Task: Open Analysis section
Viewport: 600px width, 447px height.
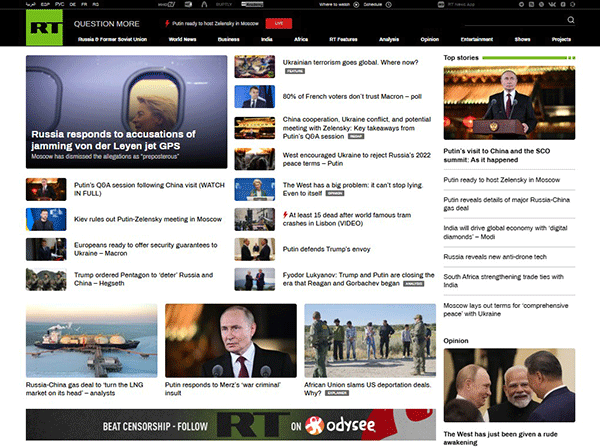Action: coord(389,39)
